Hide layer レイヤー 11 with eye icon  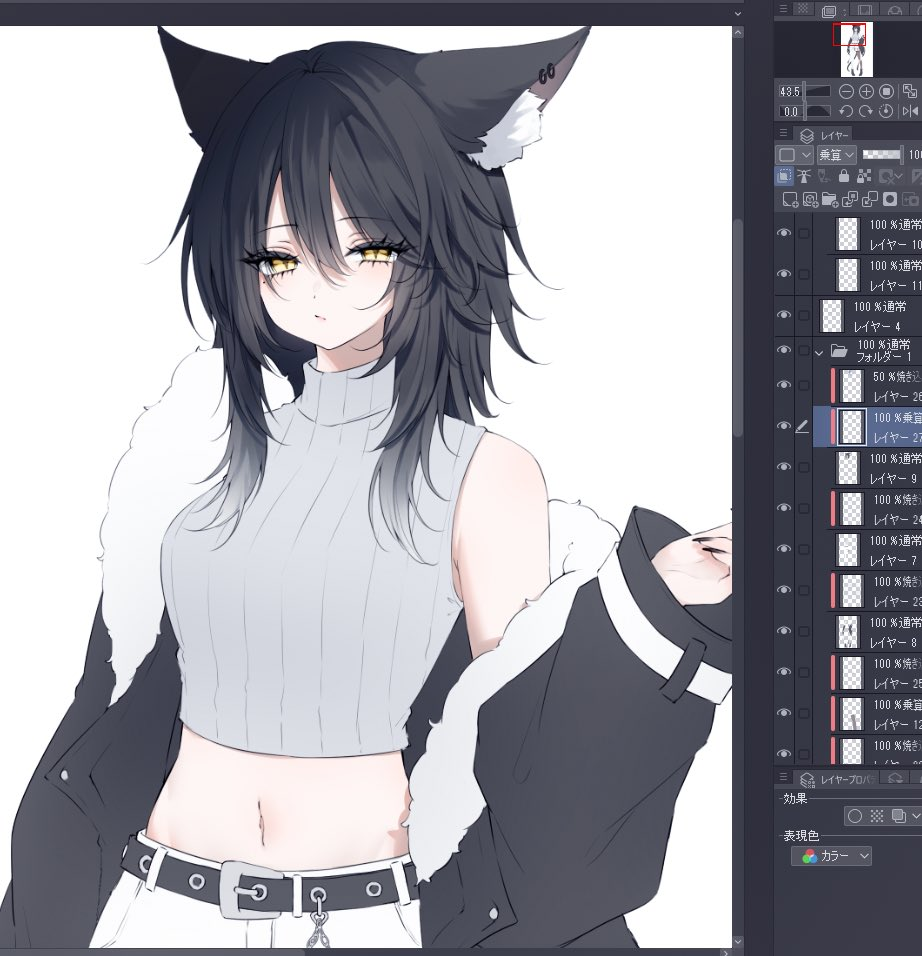(784, 274)
